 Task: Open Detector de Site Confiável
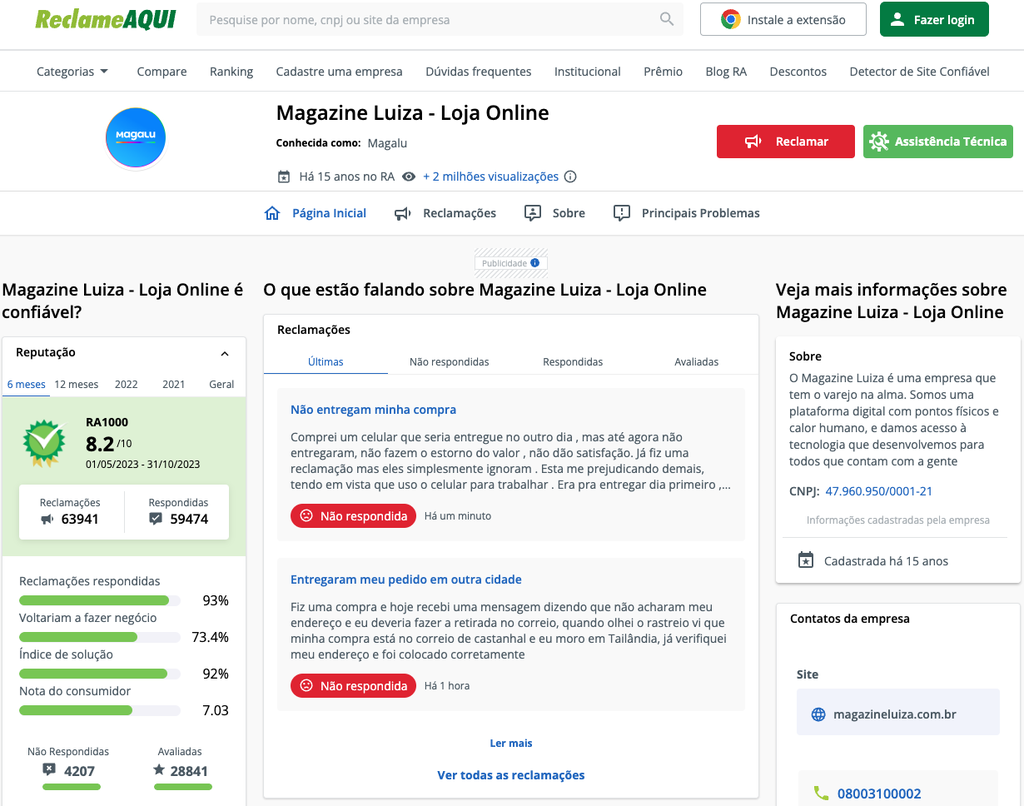pos(920,72)
